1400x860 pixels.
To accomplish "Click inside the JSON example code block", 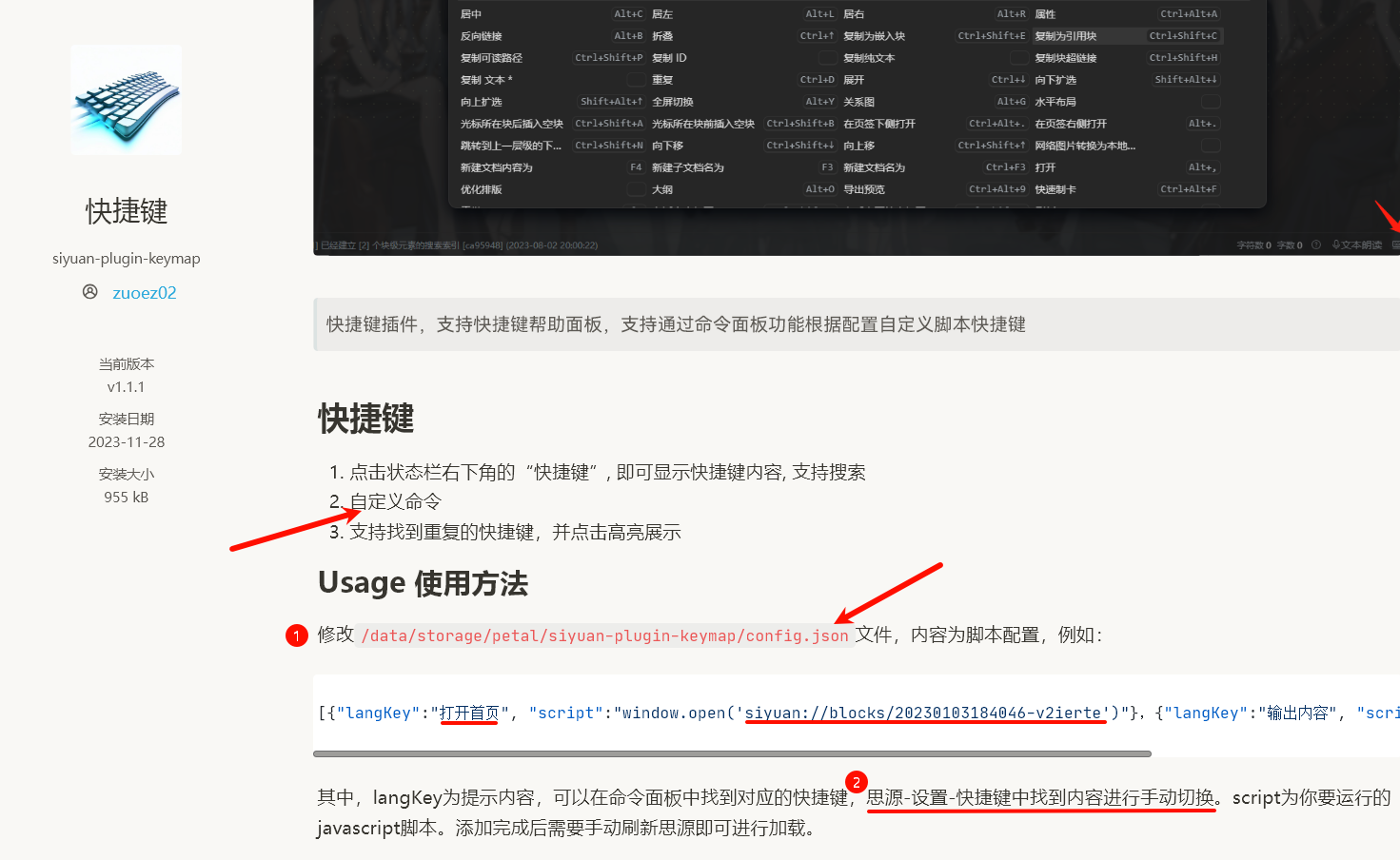I will click(857, 713).
